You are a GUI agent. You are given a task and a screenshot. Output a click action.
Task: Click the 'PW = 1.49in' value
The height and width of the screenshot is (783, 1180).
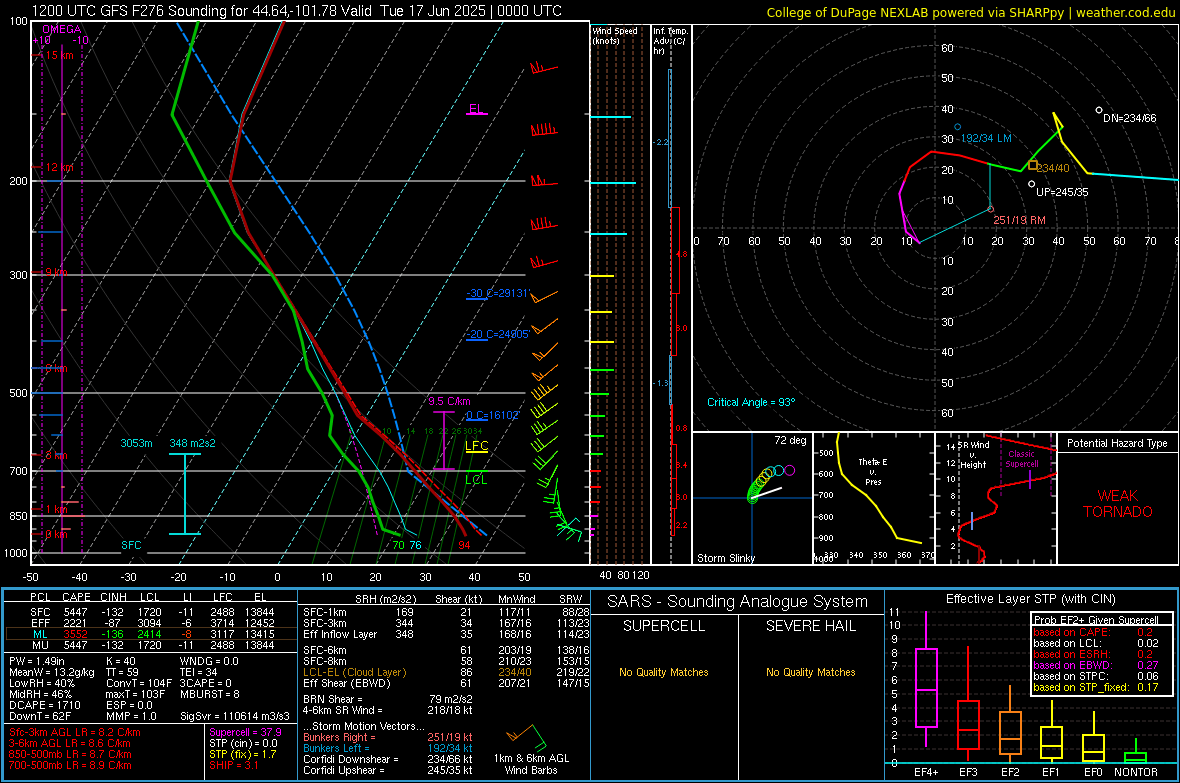tap(37, 661)
